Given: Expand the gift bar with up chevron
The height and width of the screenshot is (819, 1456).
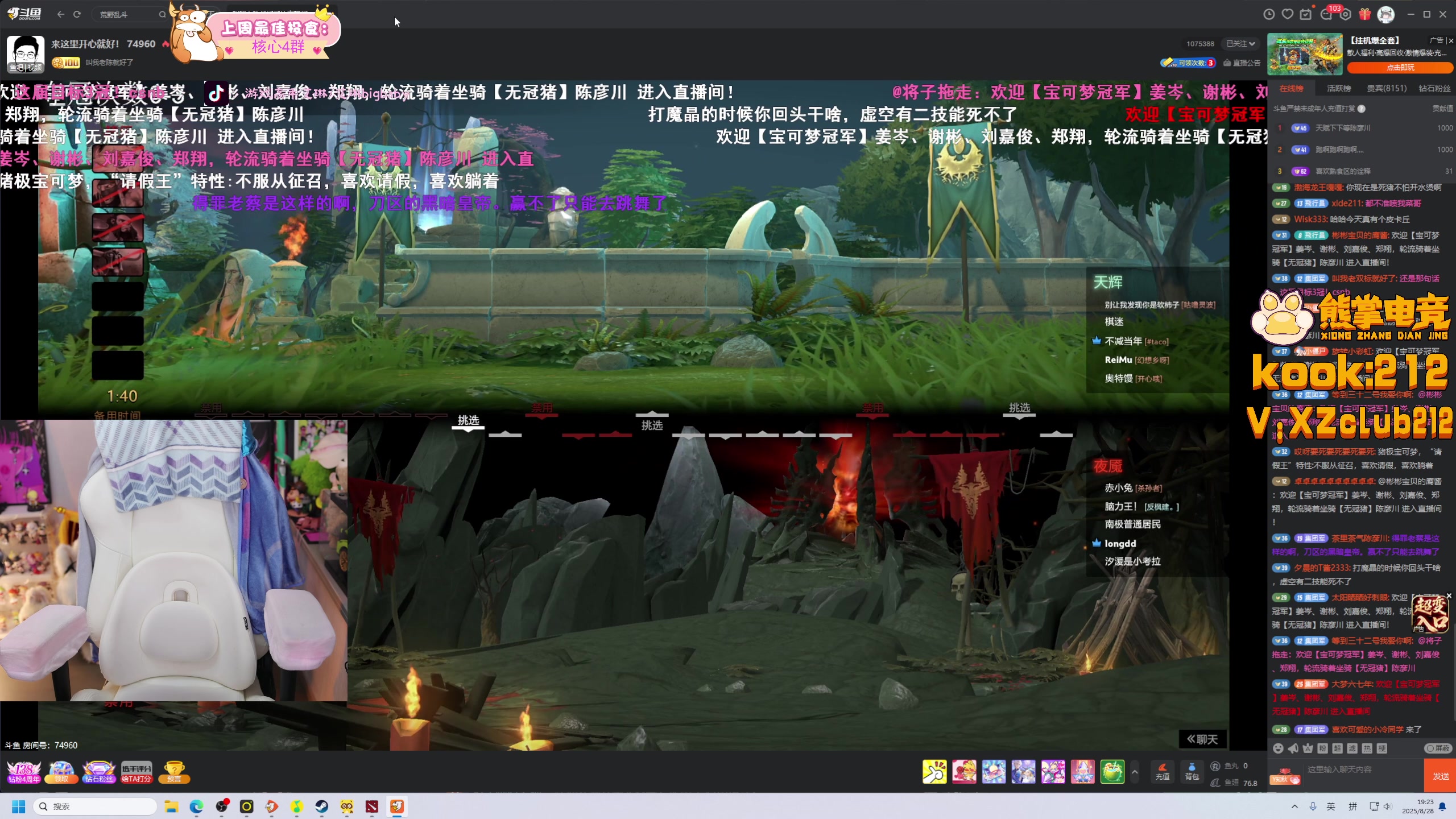Looking at the screenshot, I should pyautogui.click(x=1135, y=772).
